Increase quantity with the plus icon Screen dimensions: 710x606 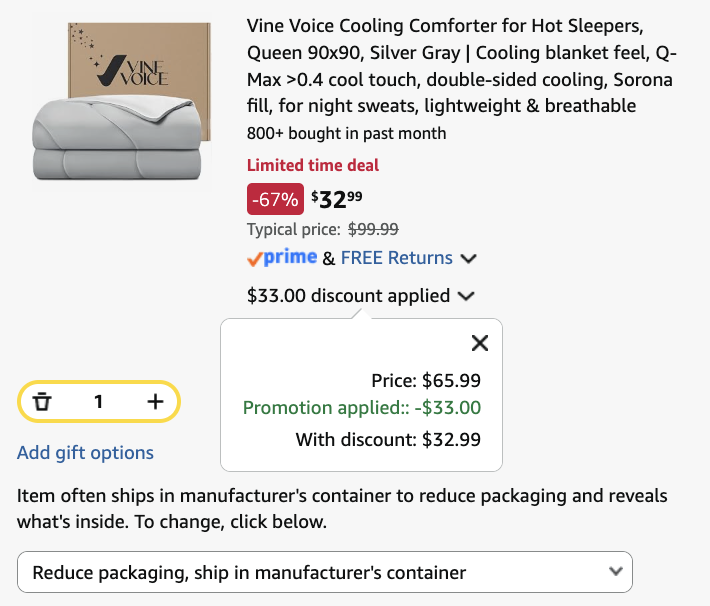click(155, 401)
